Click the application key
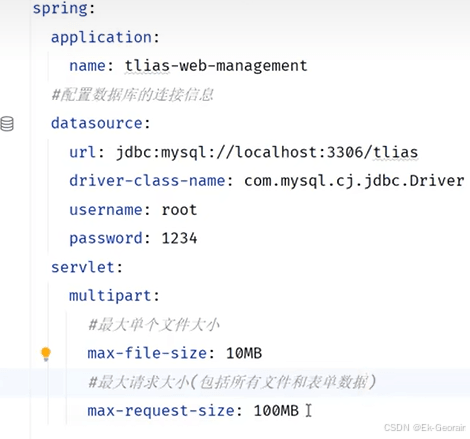The height and width of the screenshot is (439, 470). (102, 37)
